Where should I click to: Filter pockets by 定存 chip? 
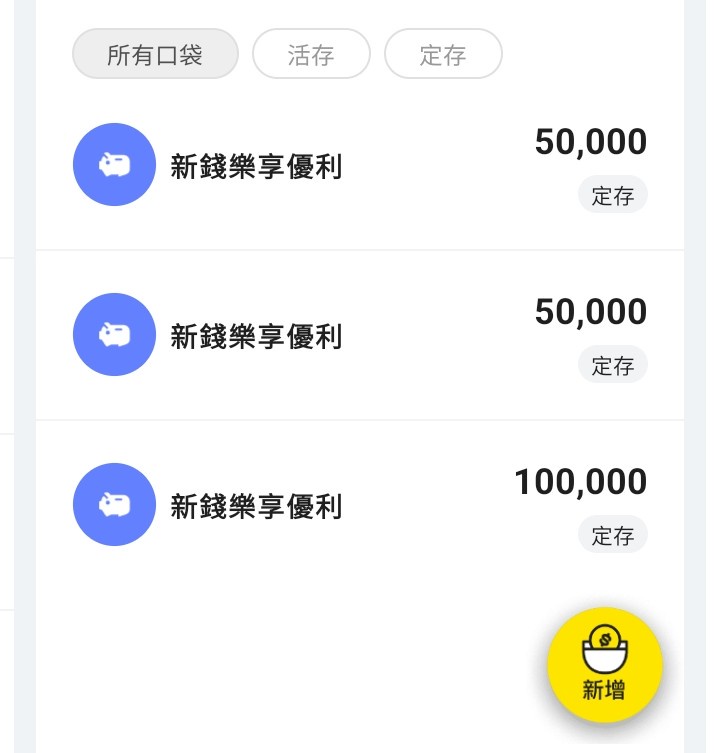coord(443,54)
